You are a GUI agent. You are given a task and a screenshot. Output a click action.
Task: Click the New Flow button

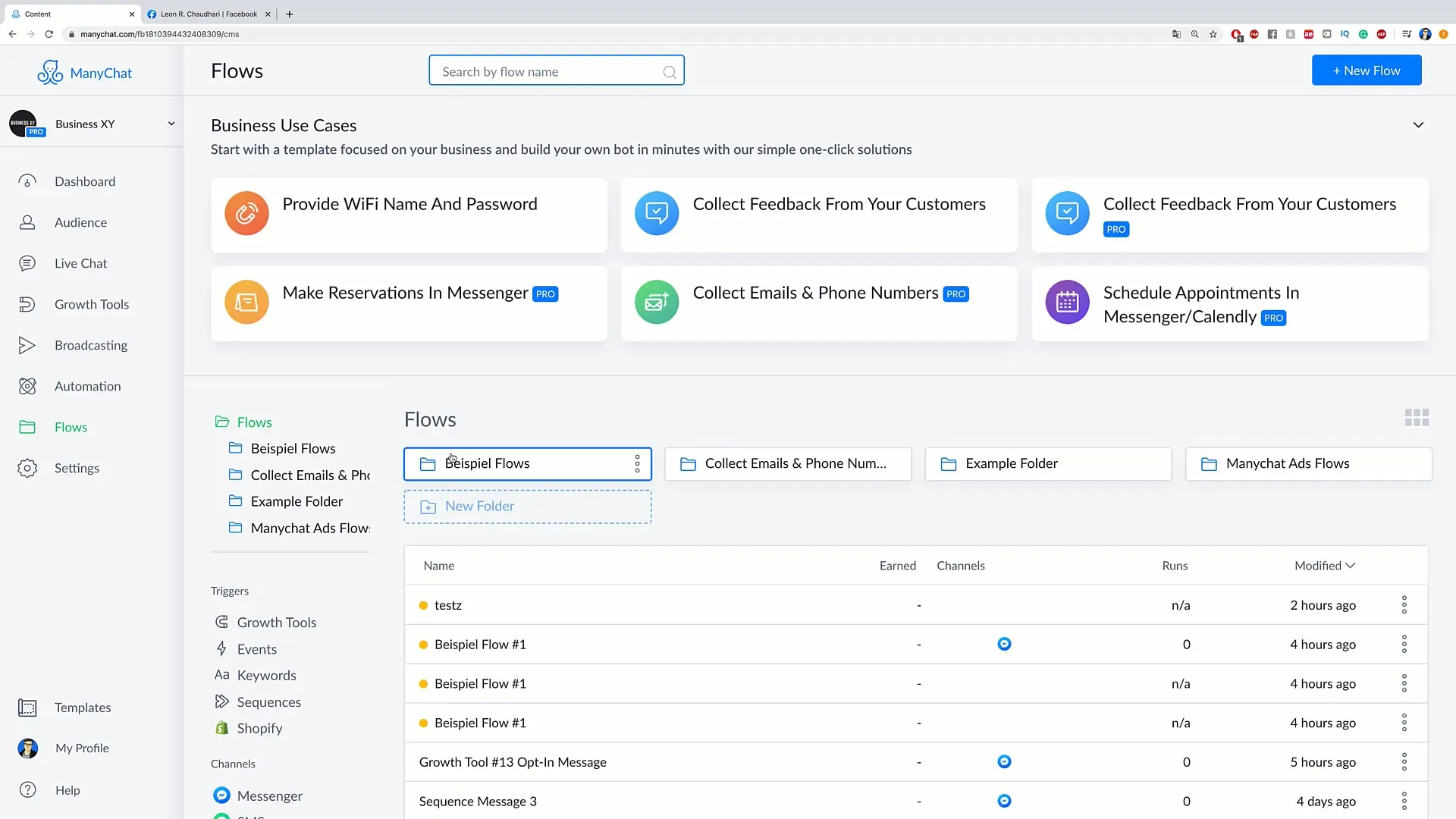coord(1367,71)
